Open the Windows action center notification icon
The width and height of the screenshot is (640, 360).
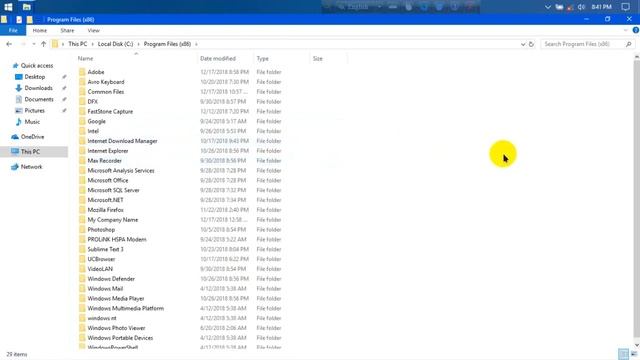point(625,7)
